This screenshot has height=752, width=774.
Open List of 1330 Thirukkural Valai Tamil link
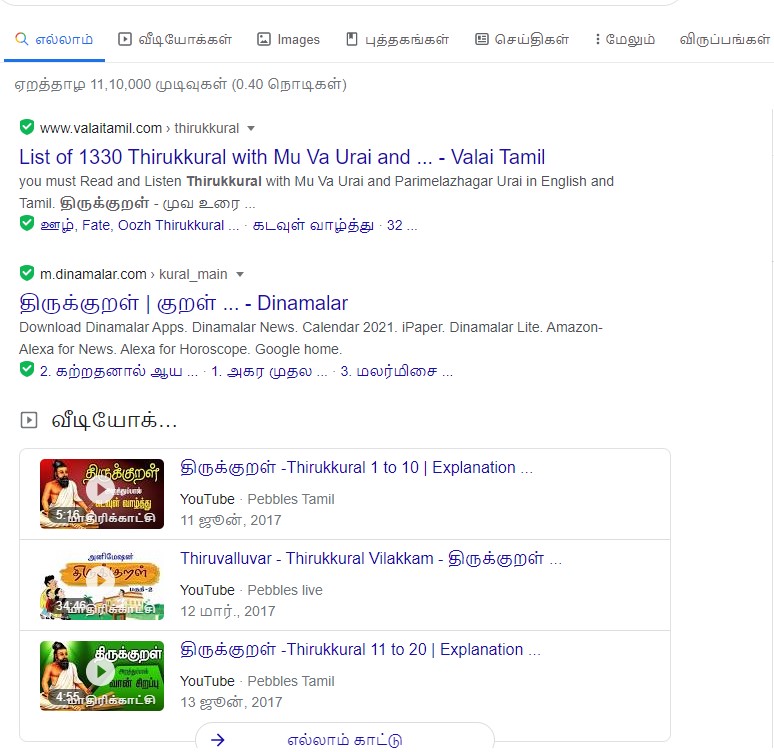click(282, 157)
